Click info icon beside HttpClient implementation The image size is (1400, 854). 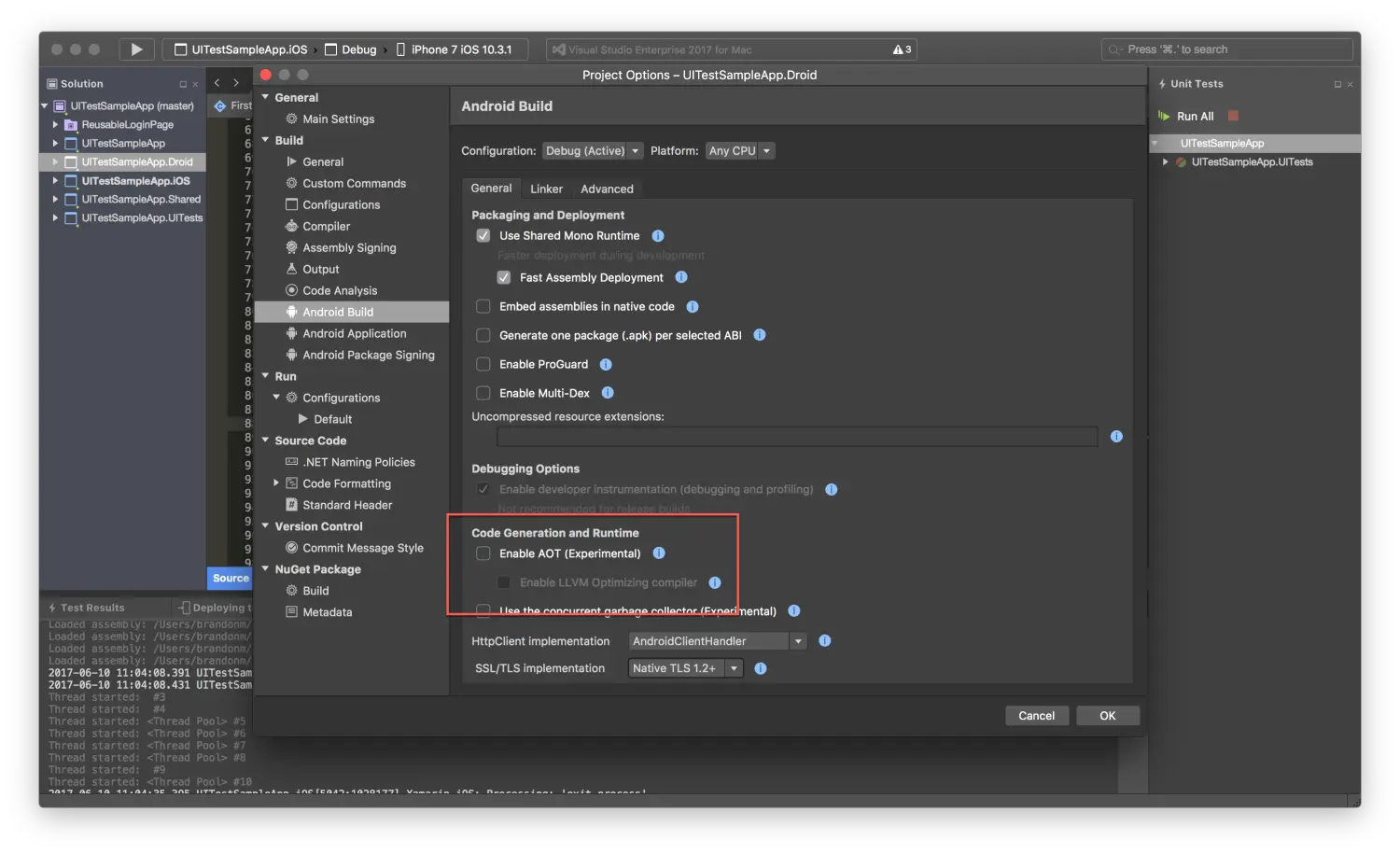coord(825,641)
